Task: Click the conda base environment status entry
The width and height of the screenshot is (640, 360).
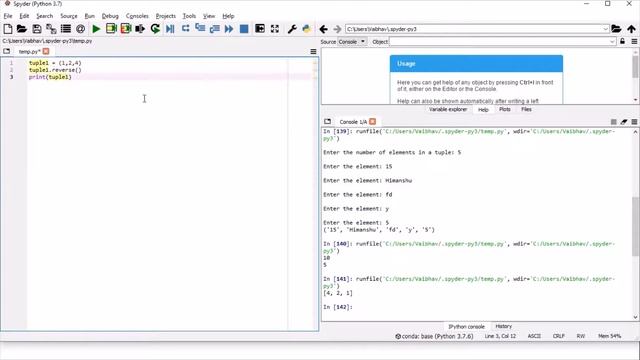Action: point(434,336)
